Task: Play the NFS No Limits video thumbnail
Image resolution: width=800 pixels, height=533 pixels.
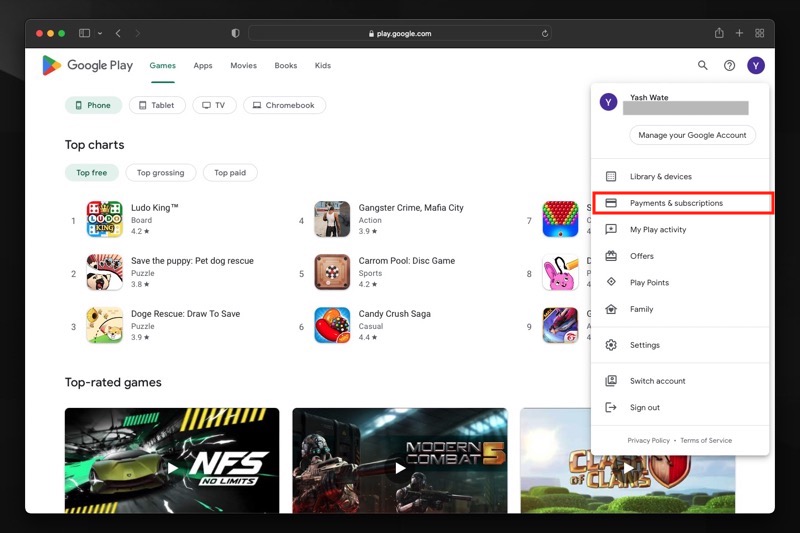Action: pos(172,467)
